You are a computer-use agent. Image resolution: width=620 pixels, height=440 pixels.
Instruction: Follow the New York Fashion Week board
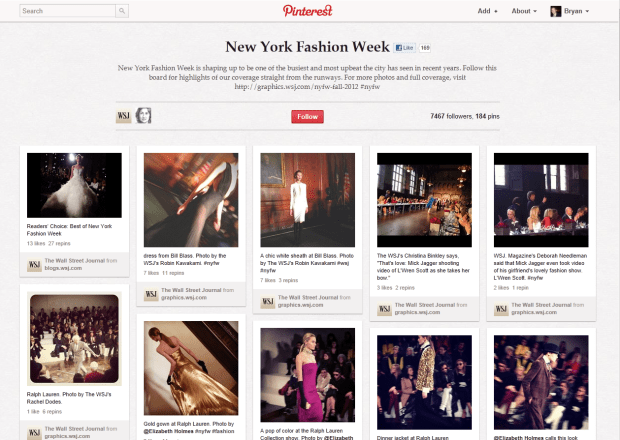point(308,117)
